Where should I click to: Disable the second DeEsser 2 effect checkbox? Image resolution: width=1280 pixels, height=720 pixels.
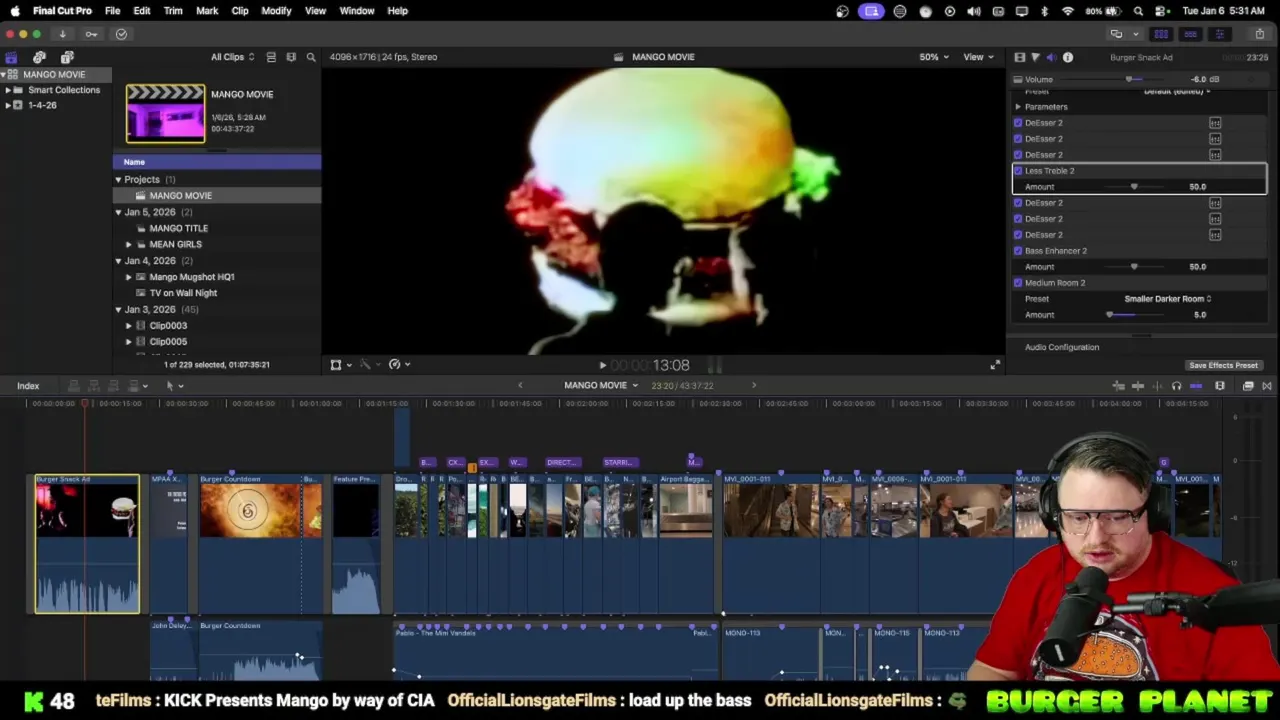pyautogui.click(x=1018, y=139)
